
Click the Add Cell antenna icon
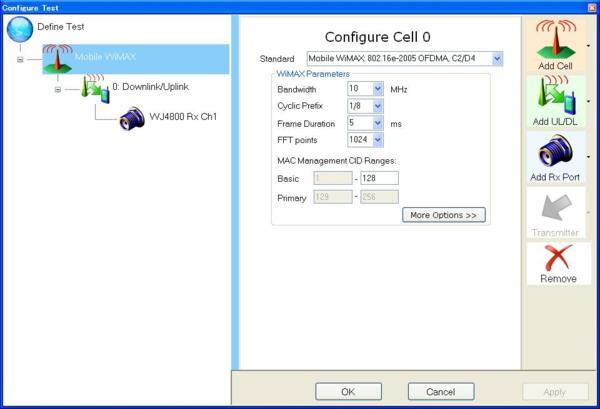556,40
